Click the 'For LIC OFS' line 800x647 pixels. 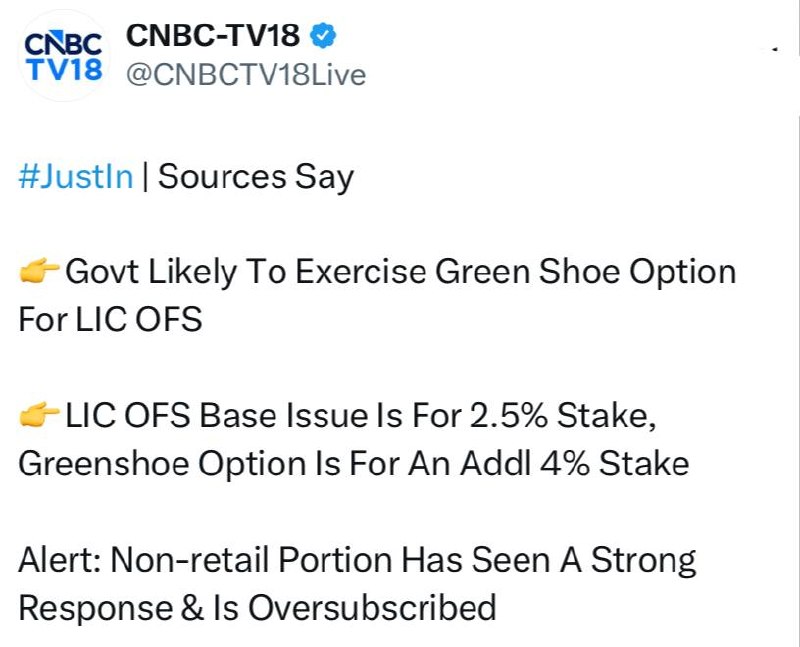[x=110, y=319]
